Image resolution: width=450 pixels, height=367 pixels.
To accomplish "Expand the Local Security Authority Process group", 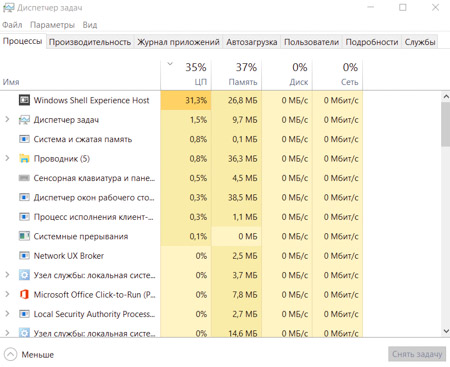I will tap(7, 313).
